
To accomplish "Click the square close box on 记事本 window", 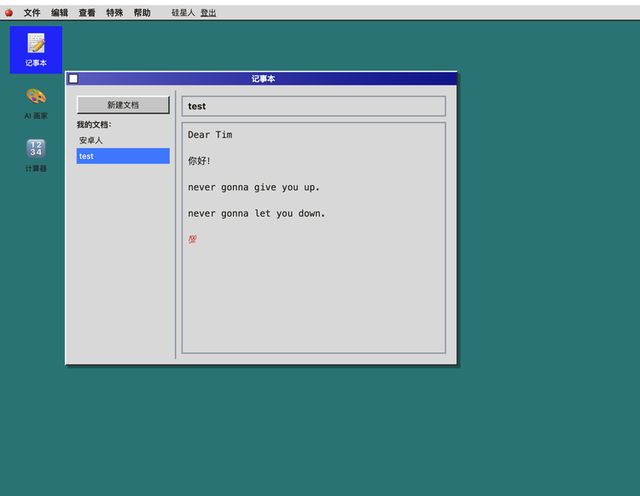I will click(73, 79).
